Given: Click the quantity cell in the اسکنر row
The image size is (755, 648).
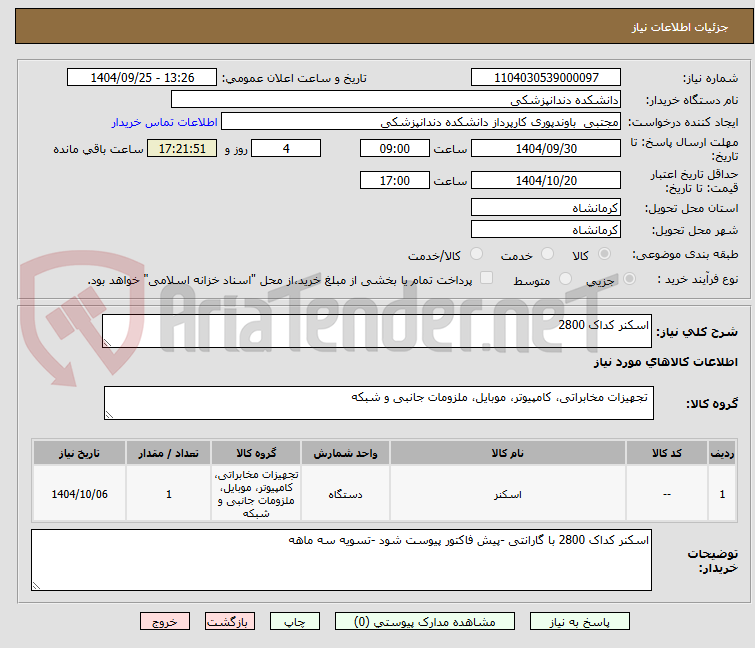Looking at the screenshot, I should tap(168, 494).
